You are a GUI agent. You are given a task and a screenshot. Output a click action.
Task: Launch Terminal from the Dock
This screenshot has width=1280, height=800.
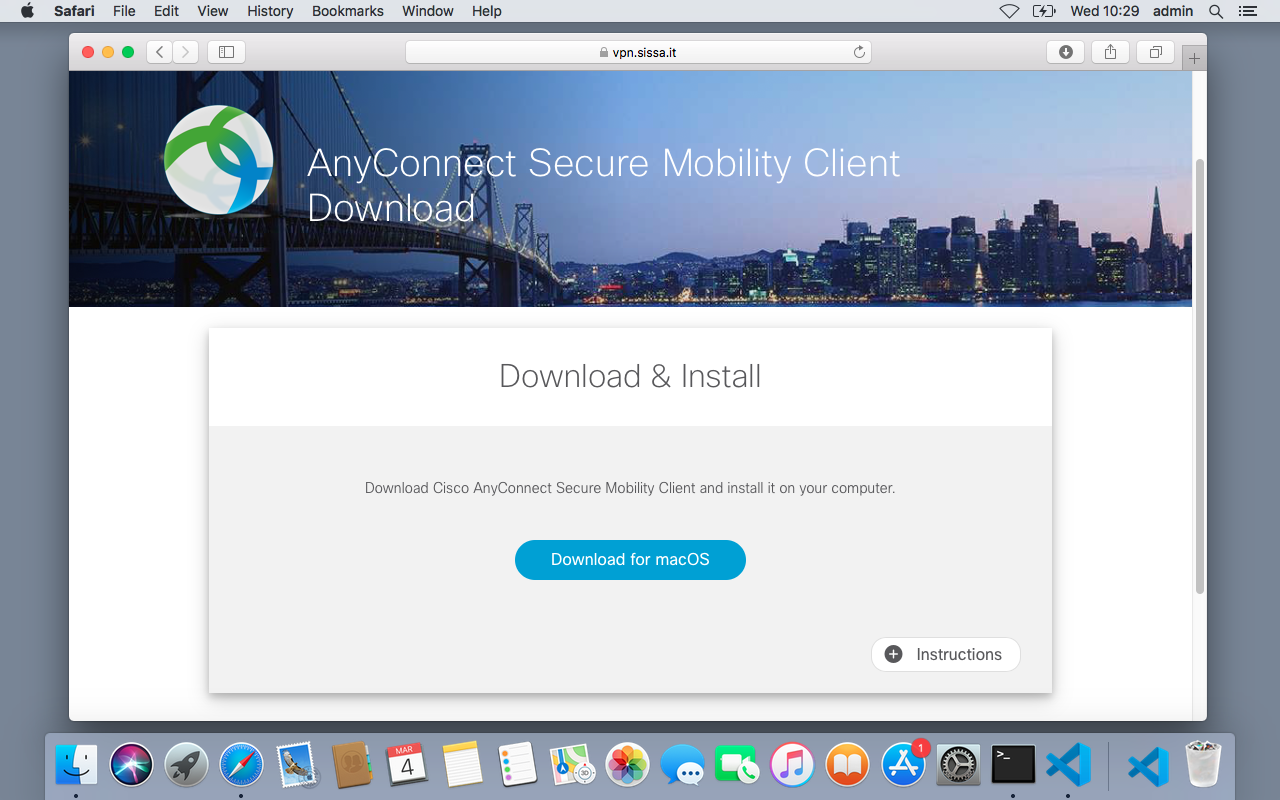(x=1013, y=765)
